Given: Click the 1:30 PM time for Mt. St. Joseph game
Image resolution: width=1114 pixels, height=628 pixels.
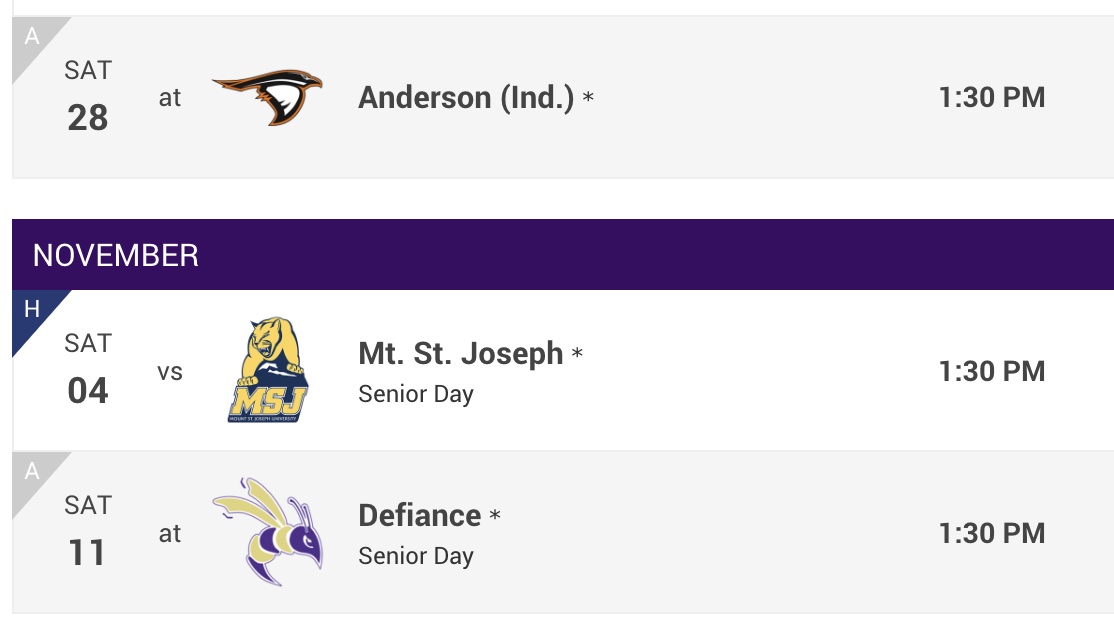Looking at the screenshot, I should pos(992,371).
